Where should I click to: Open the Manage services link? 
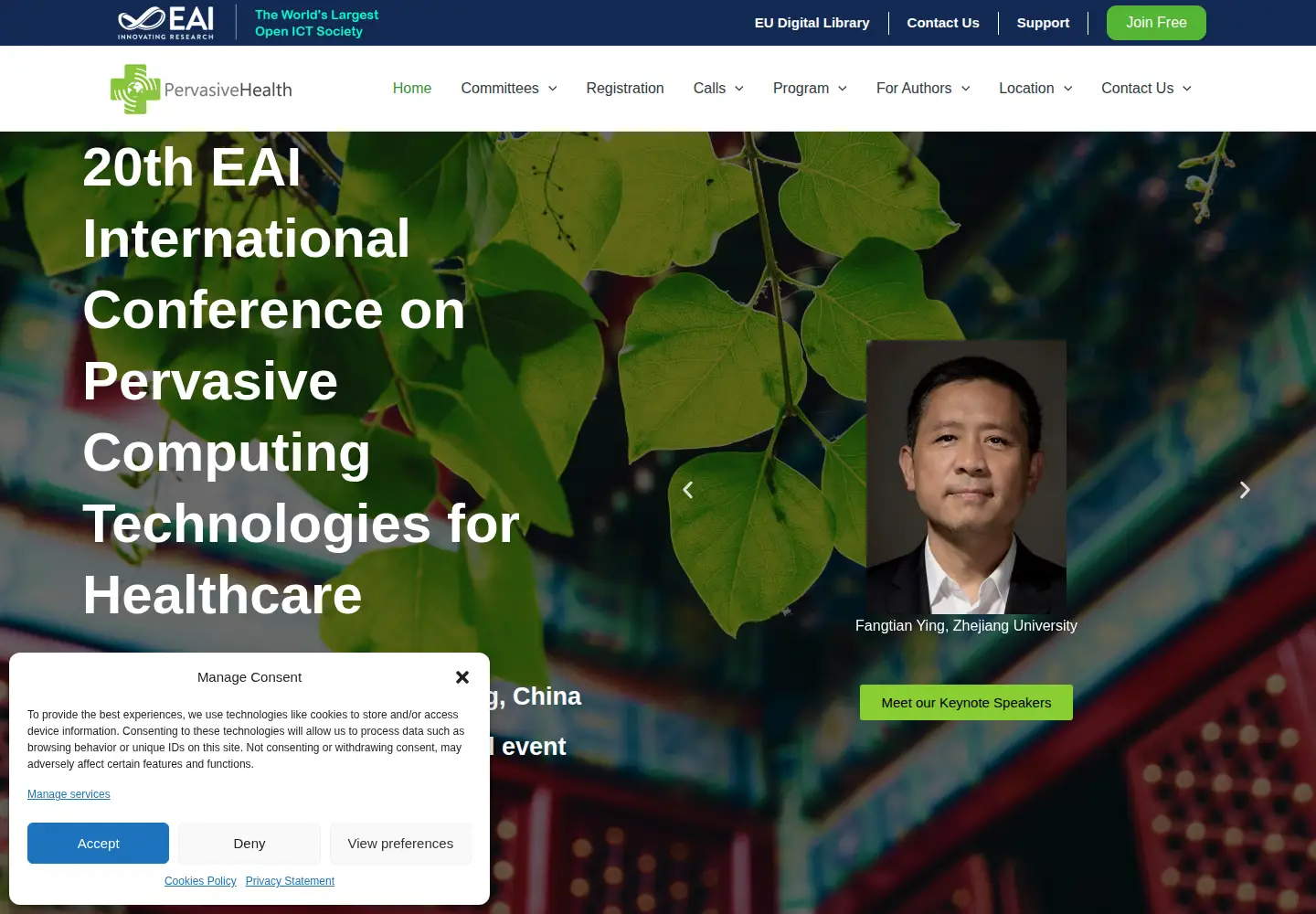[69, 794]
